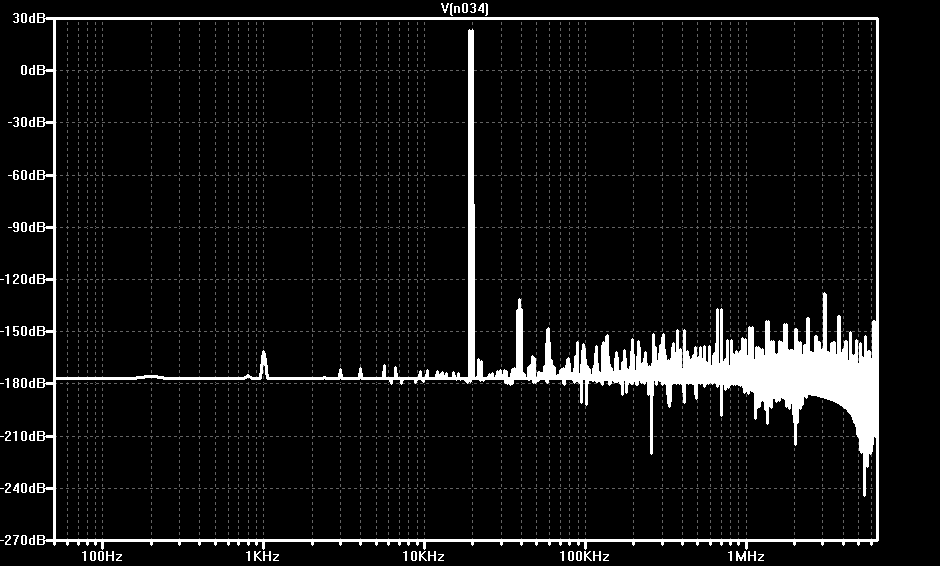
Task: Click the 10KHz frequency axis label
Action: [x=423, y=556]
